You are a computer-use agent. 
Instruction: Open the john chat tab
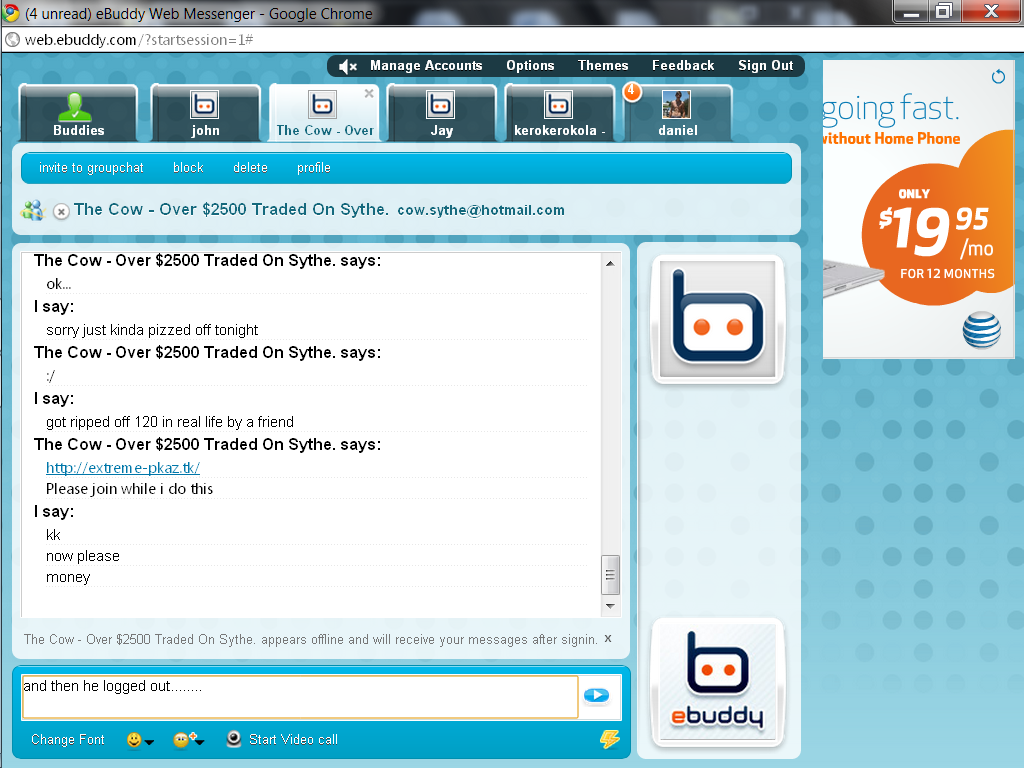pyautogui.click(x=205, y=113)
